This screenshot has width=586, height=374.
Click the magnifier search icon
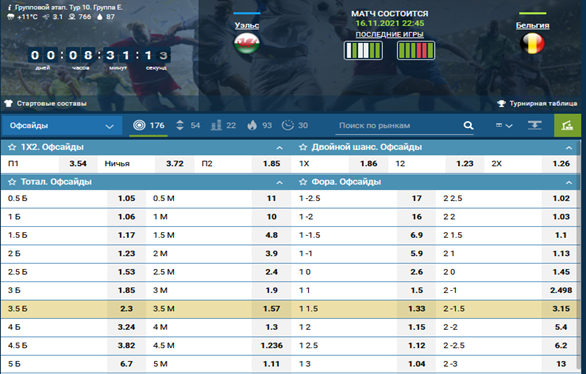468,126
